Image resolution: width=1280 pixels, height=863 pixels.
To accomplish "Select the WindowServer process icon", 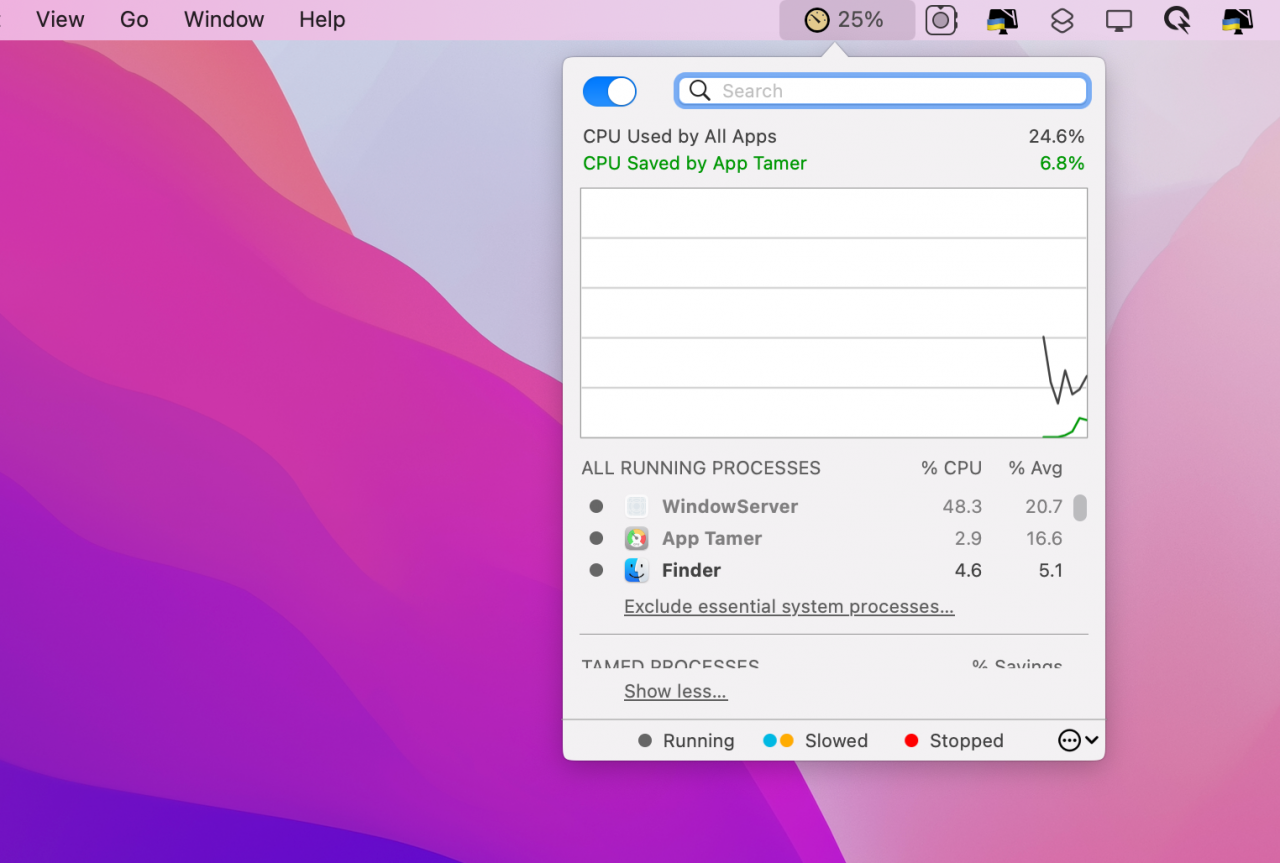I will pos(637,506).
